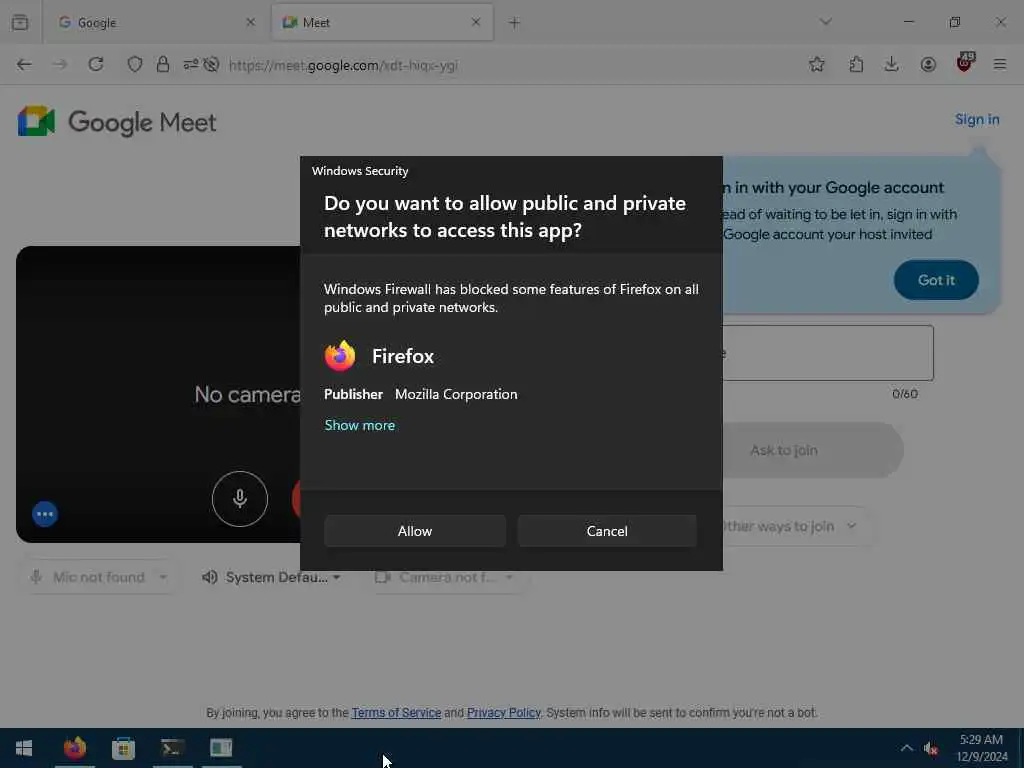Open the Windows Start menu

(24, 748)
